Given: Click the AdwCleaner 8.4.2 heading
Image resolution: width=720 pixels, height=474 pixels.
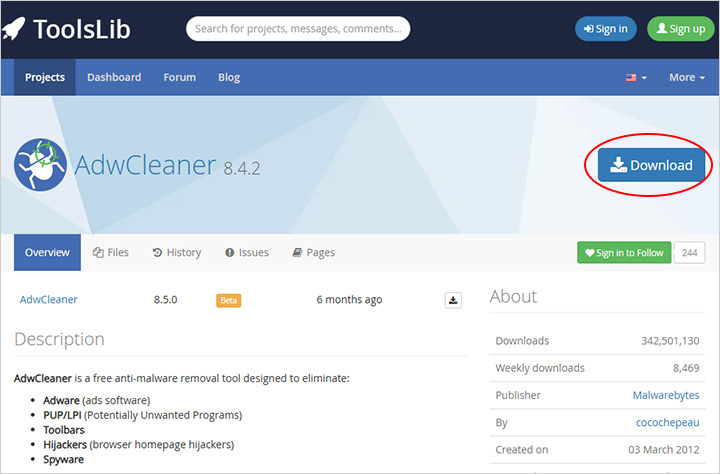Looking at the screenshot, I should click(x=168, y=165).
